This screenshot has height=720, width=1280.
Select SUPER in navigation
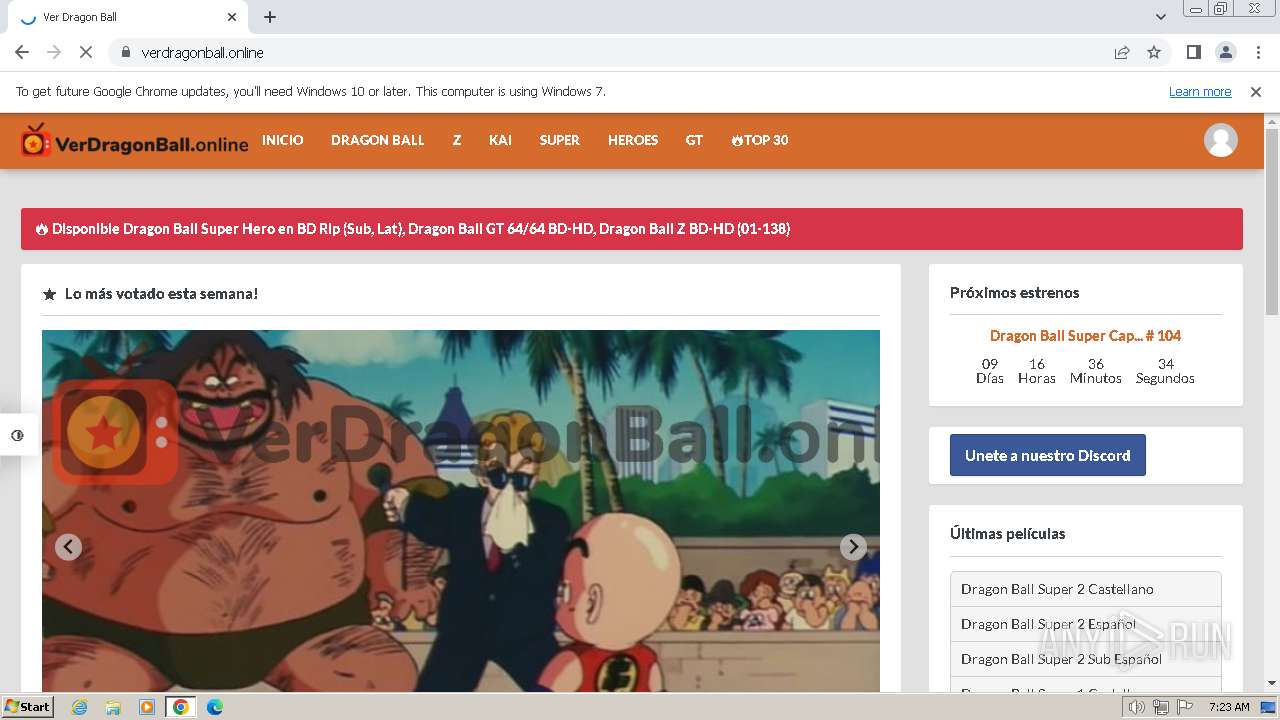tap(560, 140)
